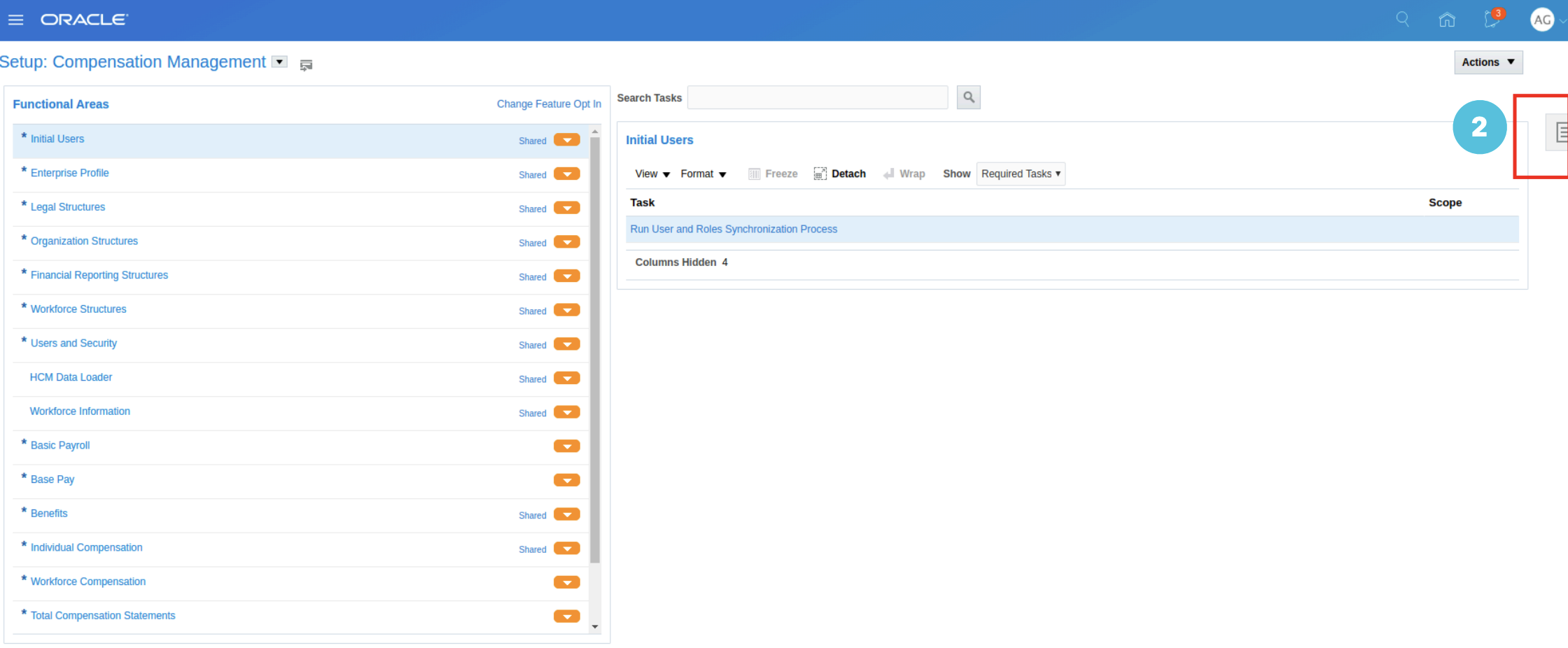Click the Task column header

(x=643, y=202)
